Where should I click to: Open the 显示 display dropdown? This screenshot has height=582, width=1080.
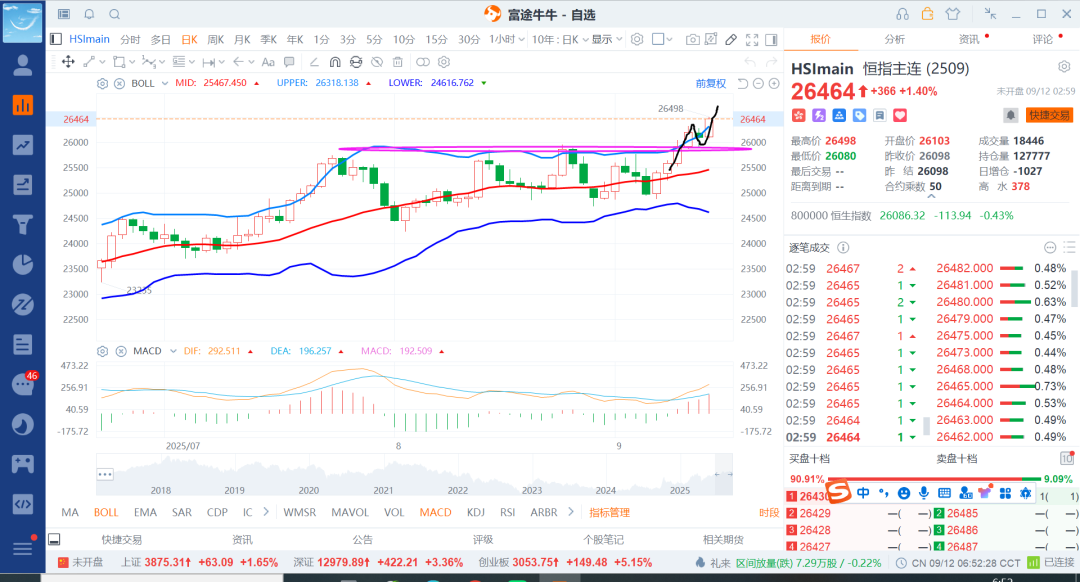click(x=607, y=39)
